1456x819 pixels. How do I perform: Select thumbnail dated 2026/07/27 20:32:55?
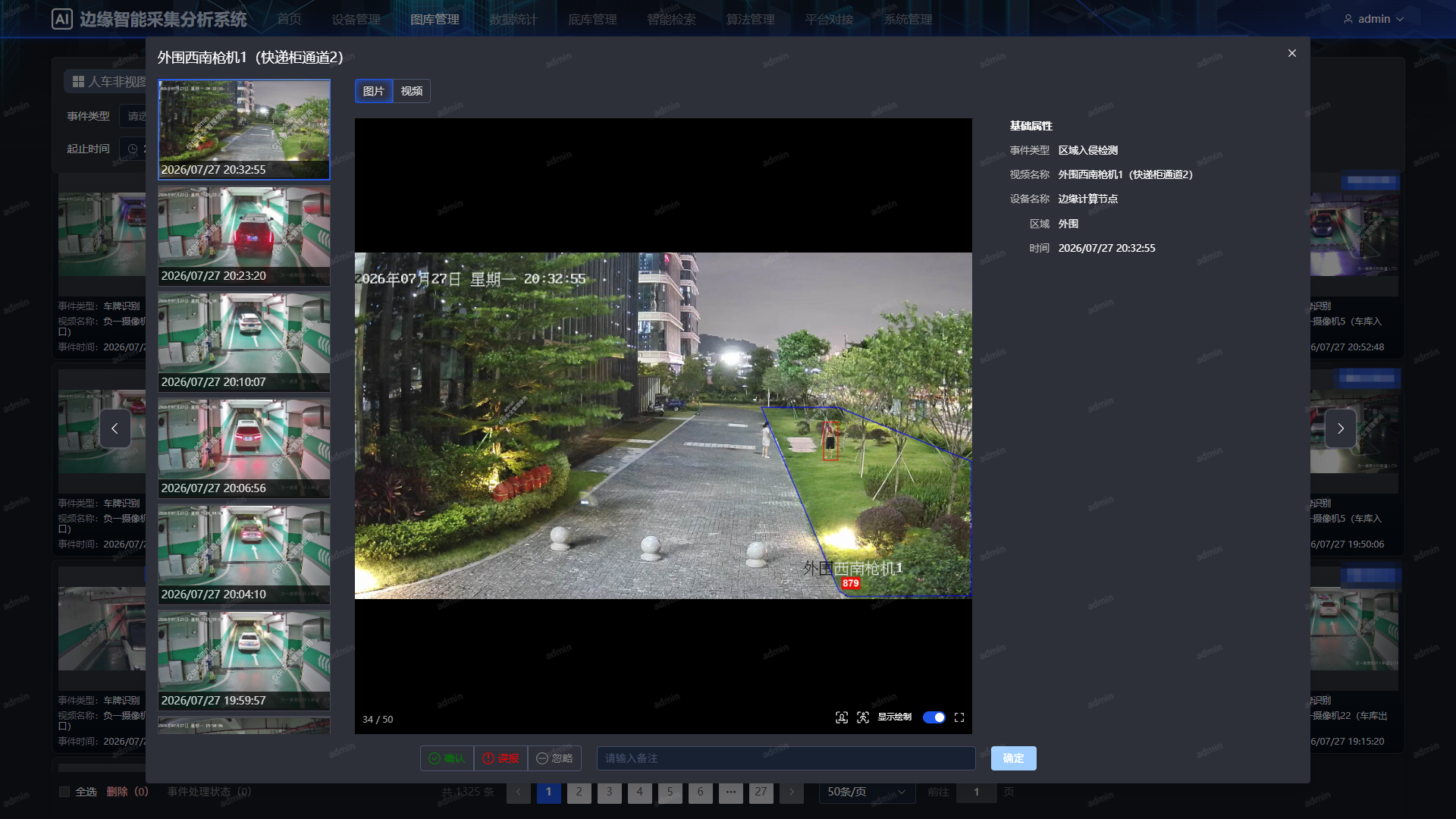tap(244, 130)
